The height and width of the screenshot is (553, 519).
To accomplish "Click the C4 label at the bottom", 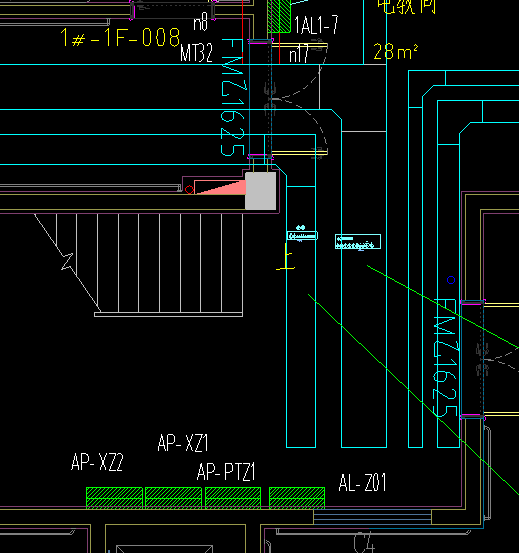I will click(363, 542).
